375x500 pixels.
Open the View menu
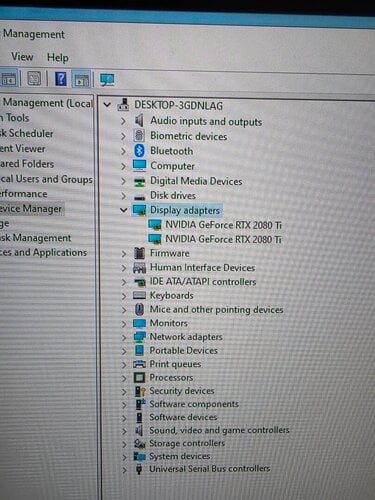pyautogui.click(x=22, y=57)
